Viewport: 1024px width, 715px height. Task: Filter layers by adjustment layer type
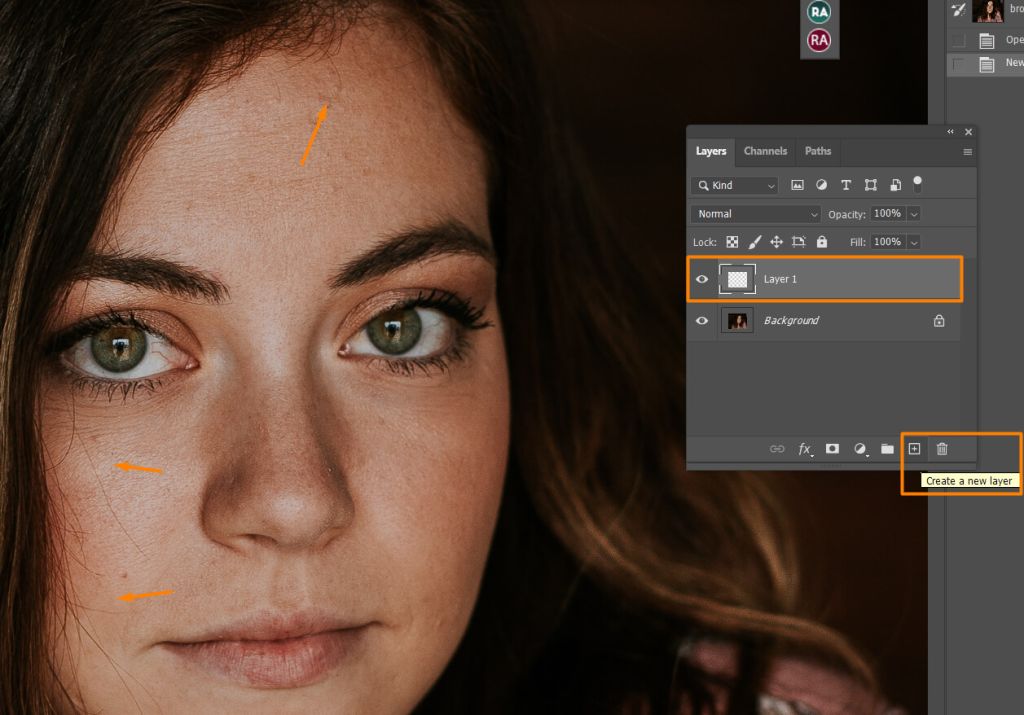pyautogui.click(x=823, y=184)
